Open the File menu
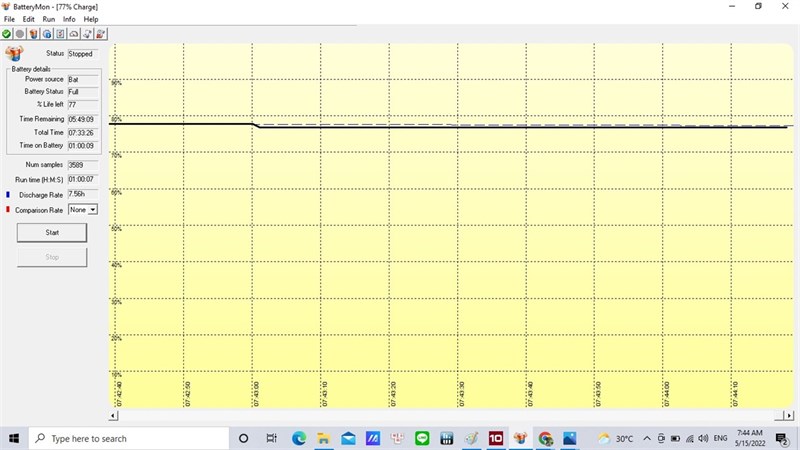This screenshot has height=450, width=800. [x=9, y=19]
